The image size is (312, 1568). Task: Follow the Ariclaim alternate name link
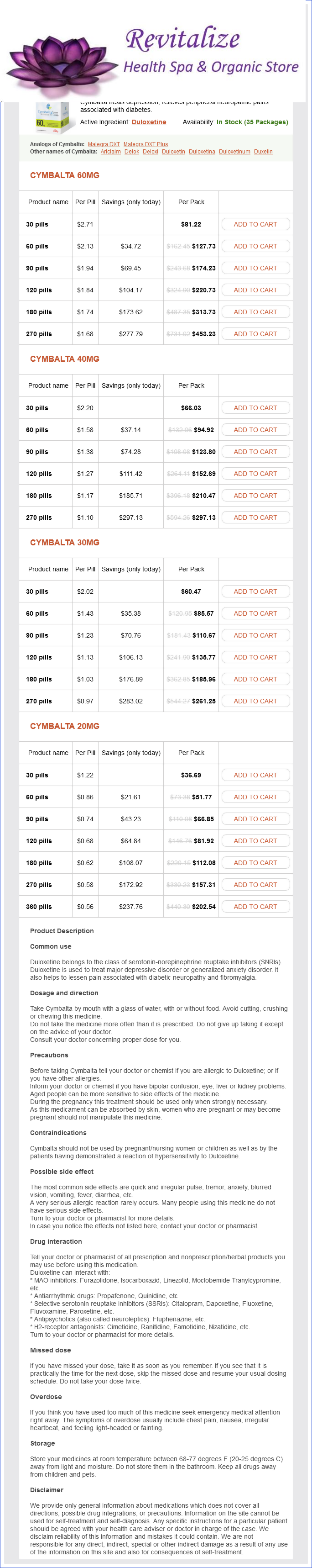[111, 152]
